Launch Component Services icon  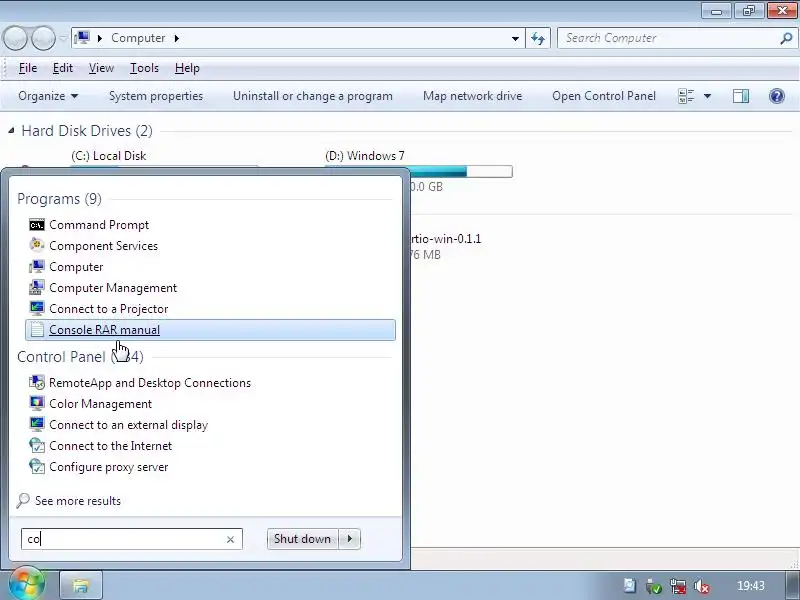coord(37,245)
